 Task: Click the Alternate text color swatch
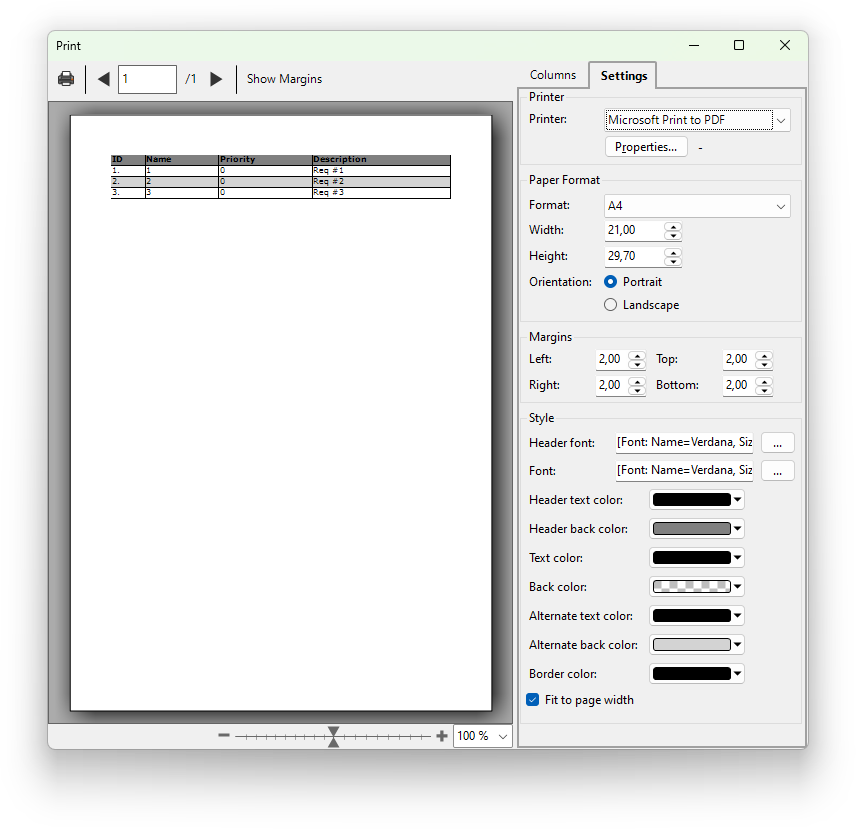pyautogui.click(x=691, y=616)
